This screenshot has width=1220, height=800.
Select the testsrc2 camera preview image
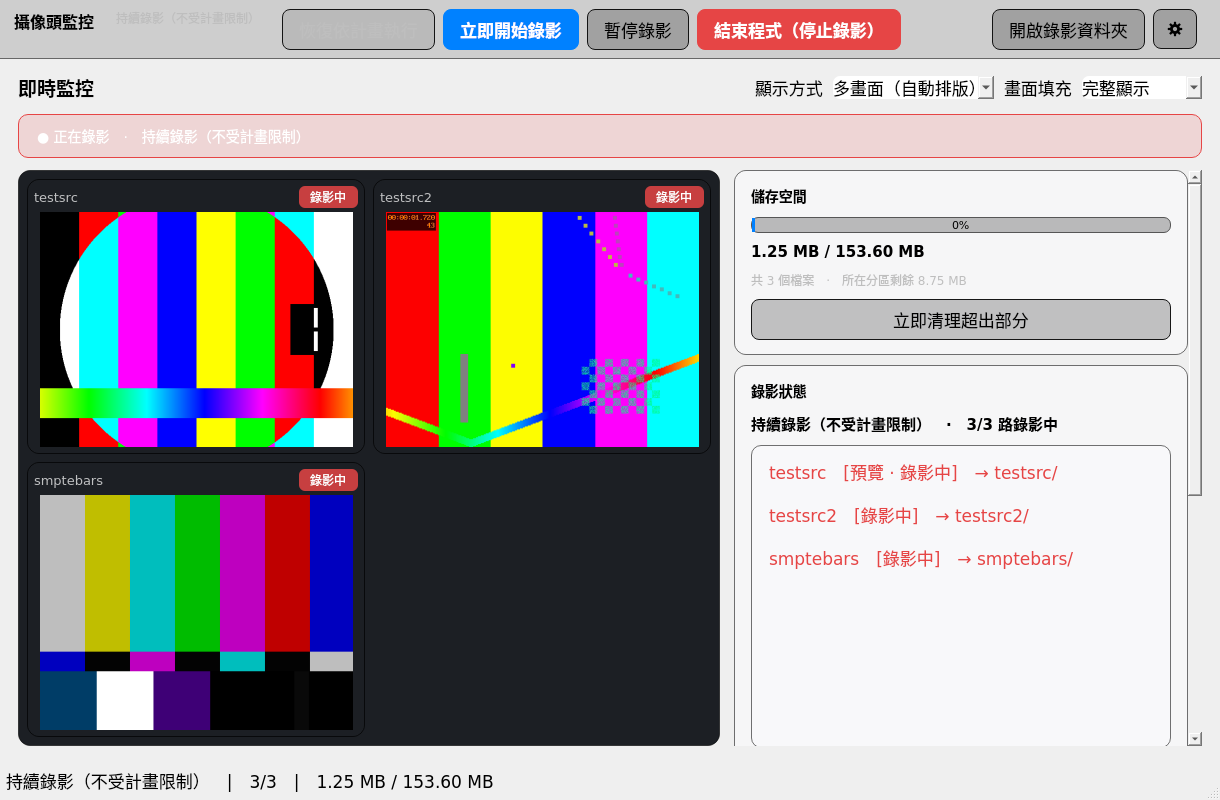pyautogui.click(x=542, y=329)
